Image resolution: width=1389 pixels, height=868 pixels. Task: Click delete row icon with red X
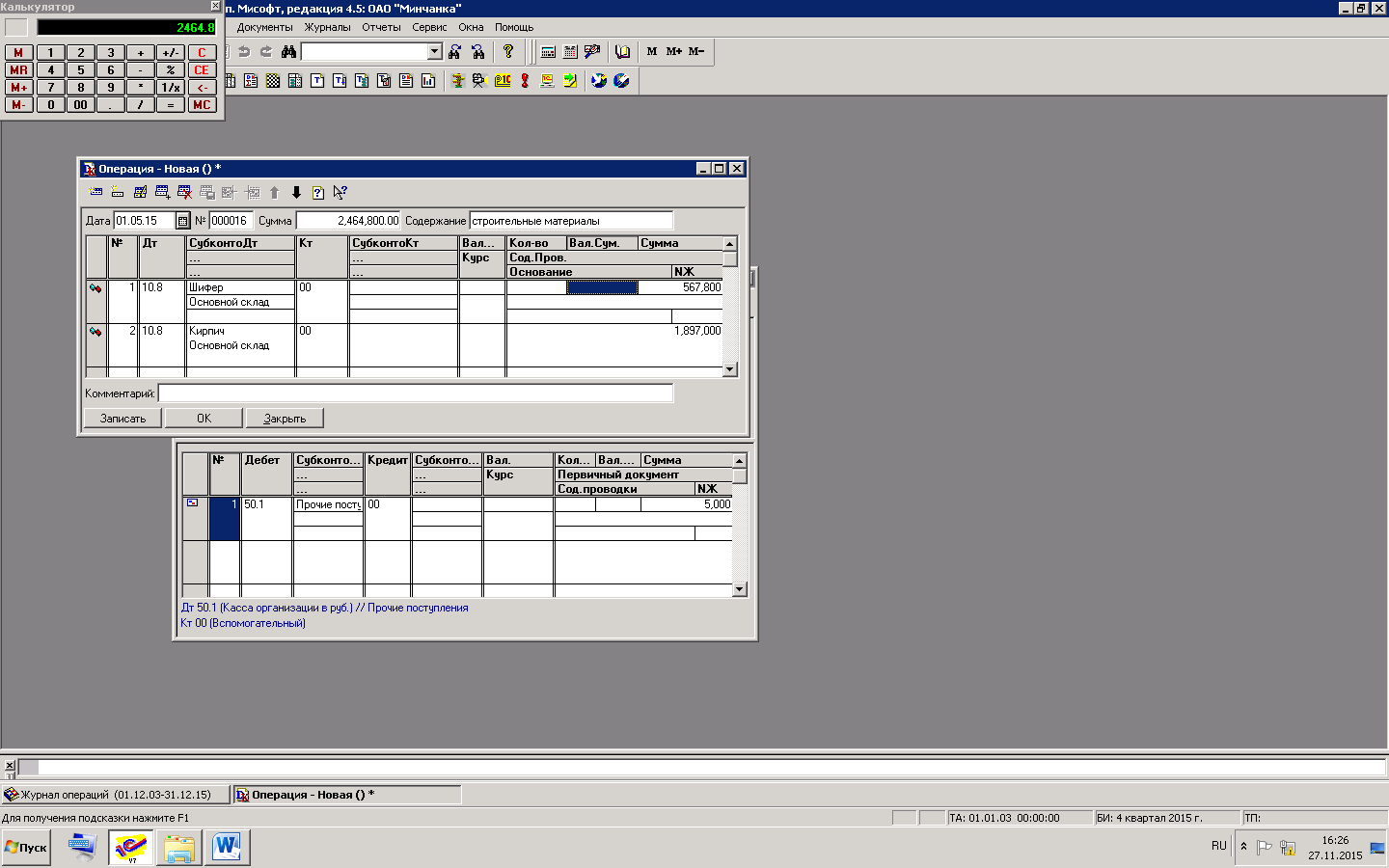pyautogui.click(x=184, y=192)
